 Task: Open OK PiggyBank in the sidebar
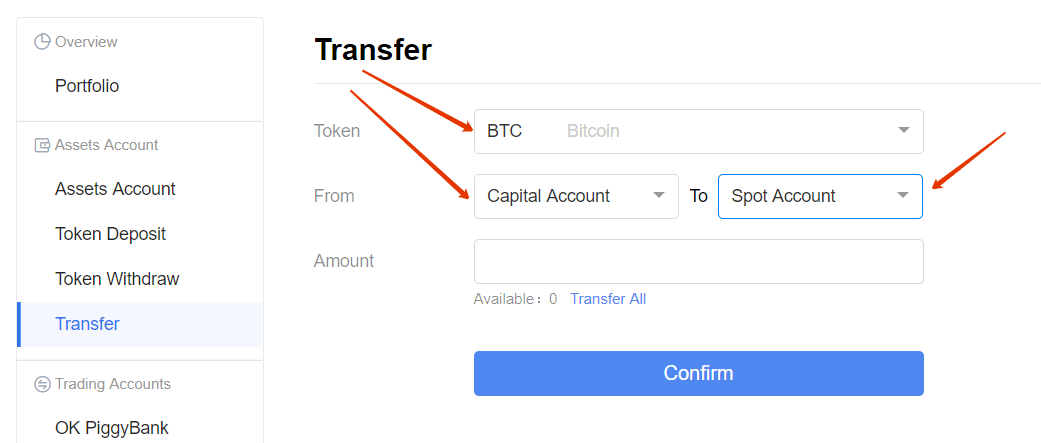[x=112, y=428]
